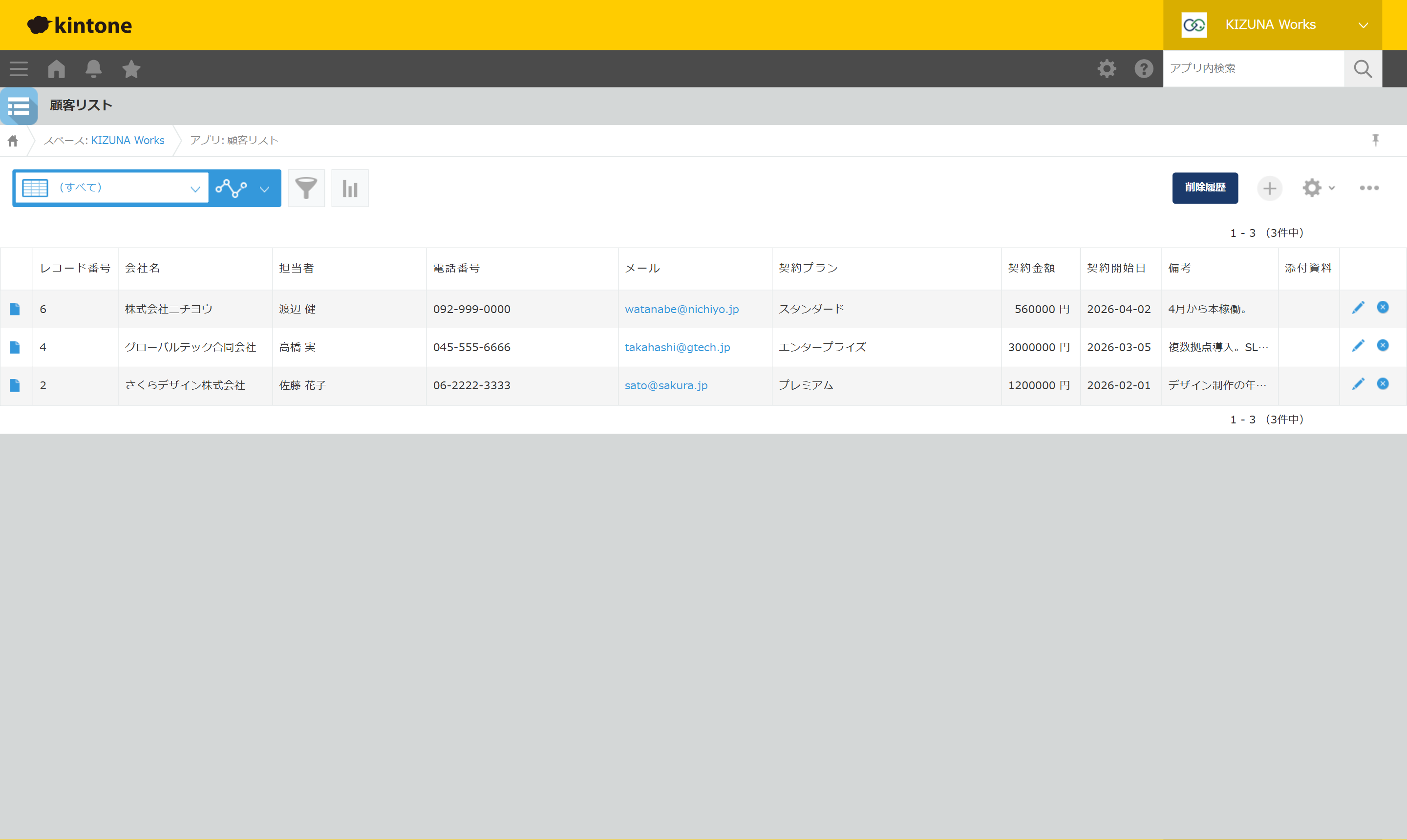Screen dimensions: 1407x840
Task: Open favorites star icon
Action: (x=131, y=68)
